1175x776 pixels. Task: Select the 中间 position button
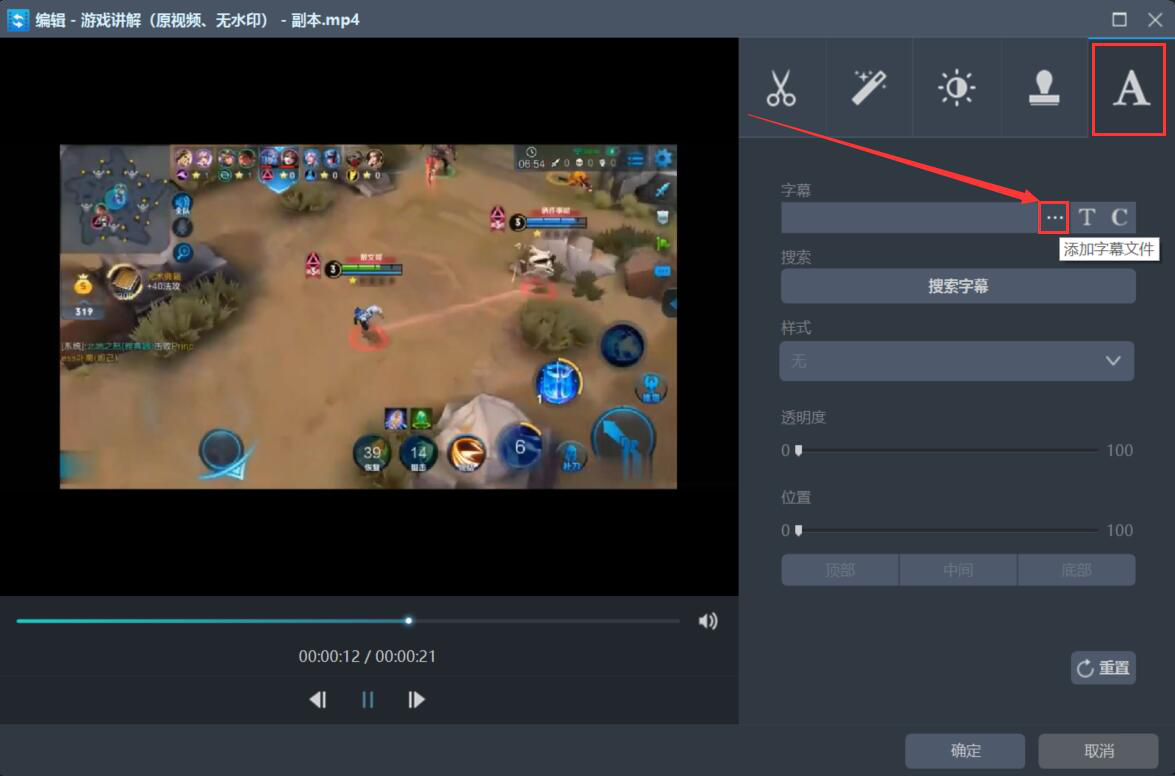pyautogui.click(x=958, y=570)
